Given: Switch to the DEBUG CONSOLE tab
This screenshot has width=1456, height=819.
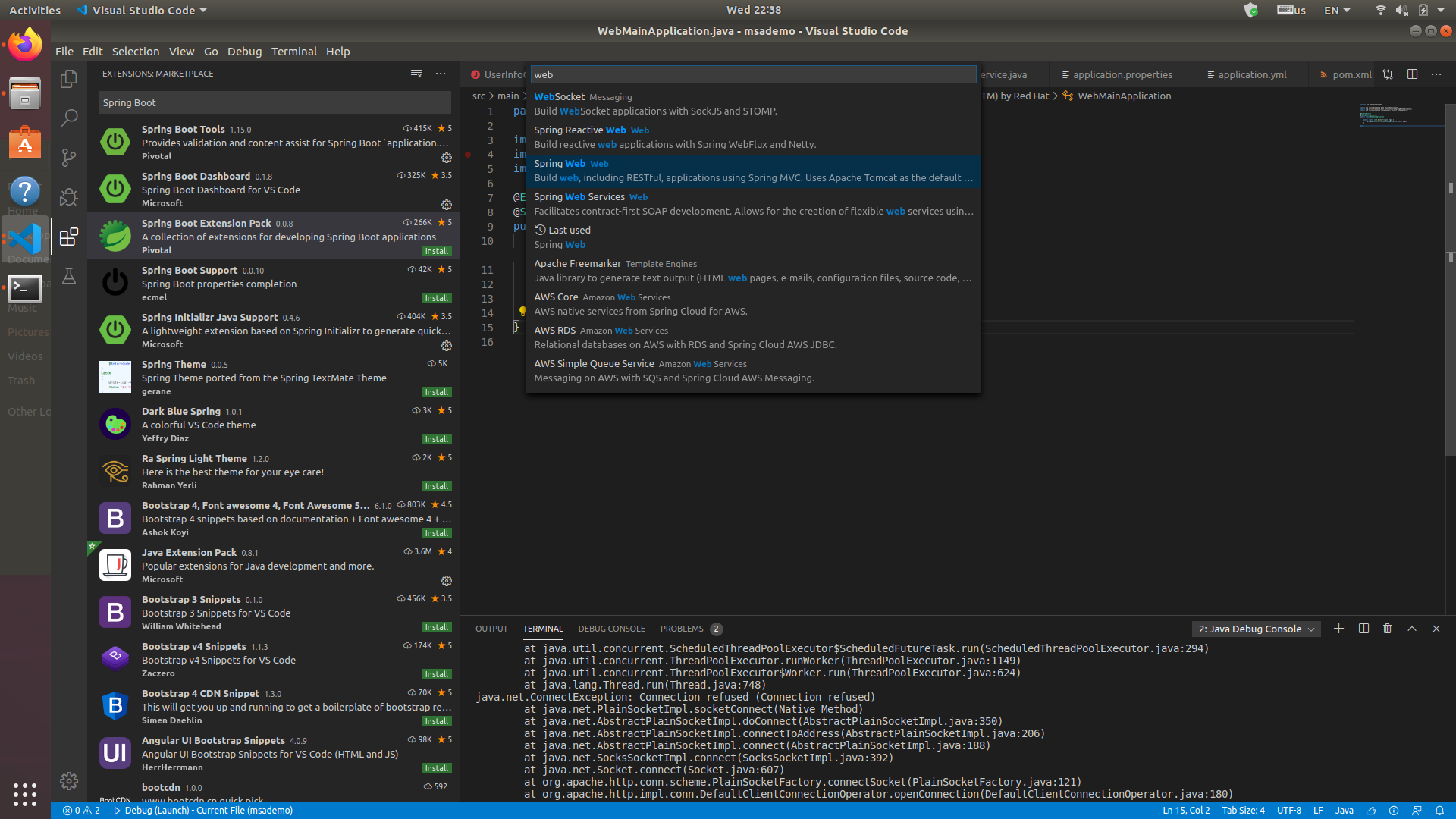Looking at the screenshot, I should (x=611, y=629).
